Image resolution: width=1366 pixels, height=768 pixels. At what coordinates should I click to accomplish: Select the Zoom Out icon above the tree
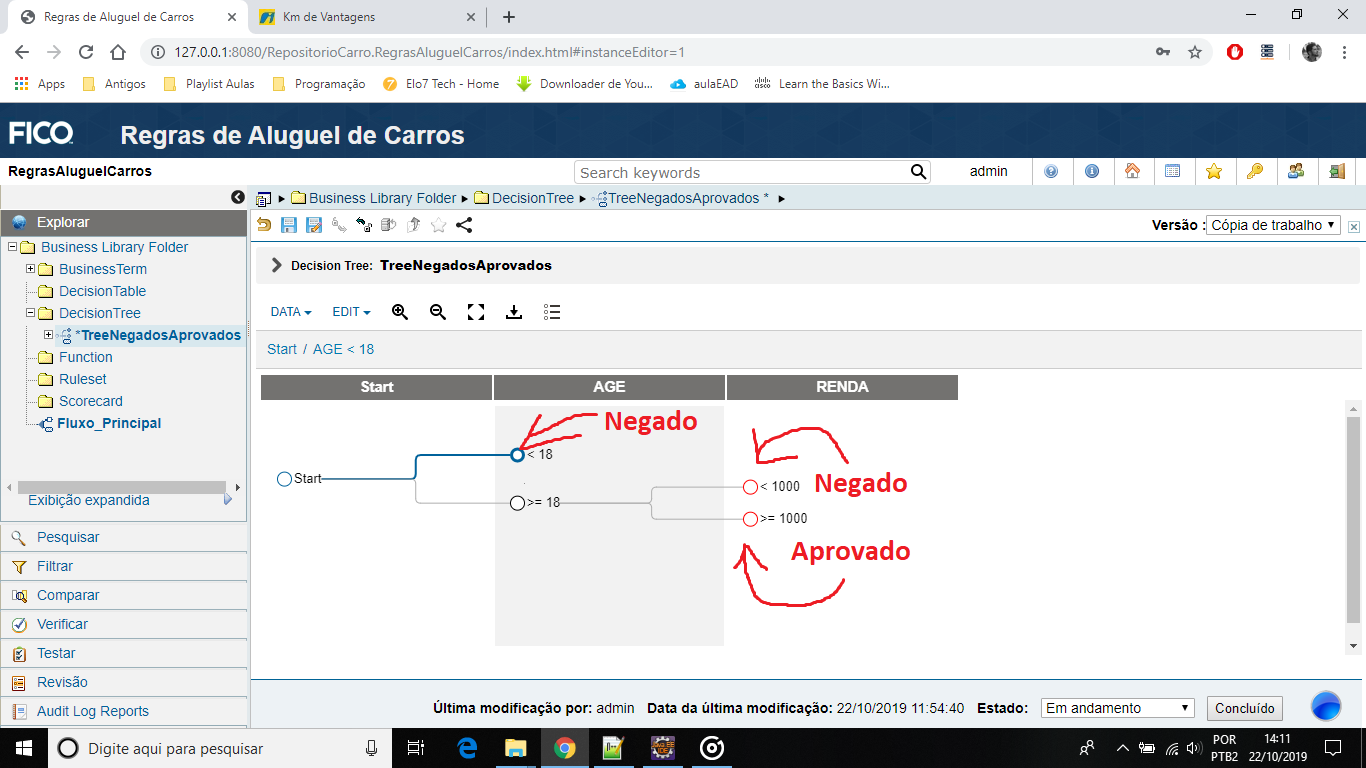click(437, 312)
